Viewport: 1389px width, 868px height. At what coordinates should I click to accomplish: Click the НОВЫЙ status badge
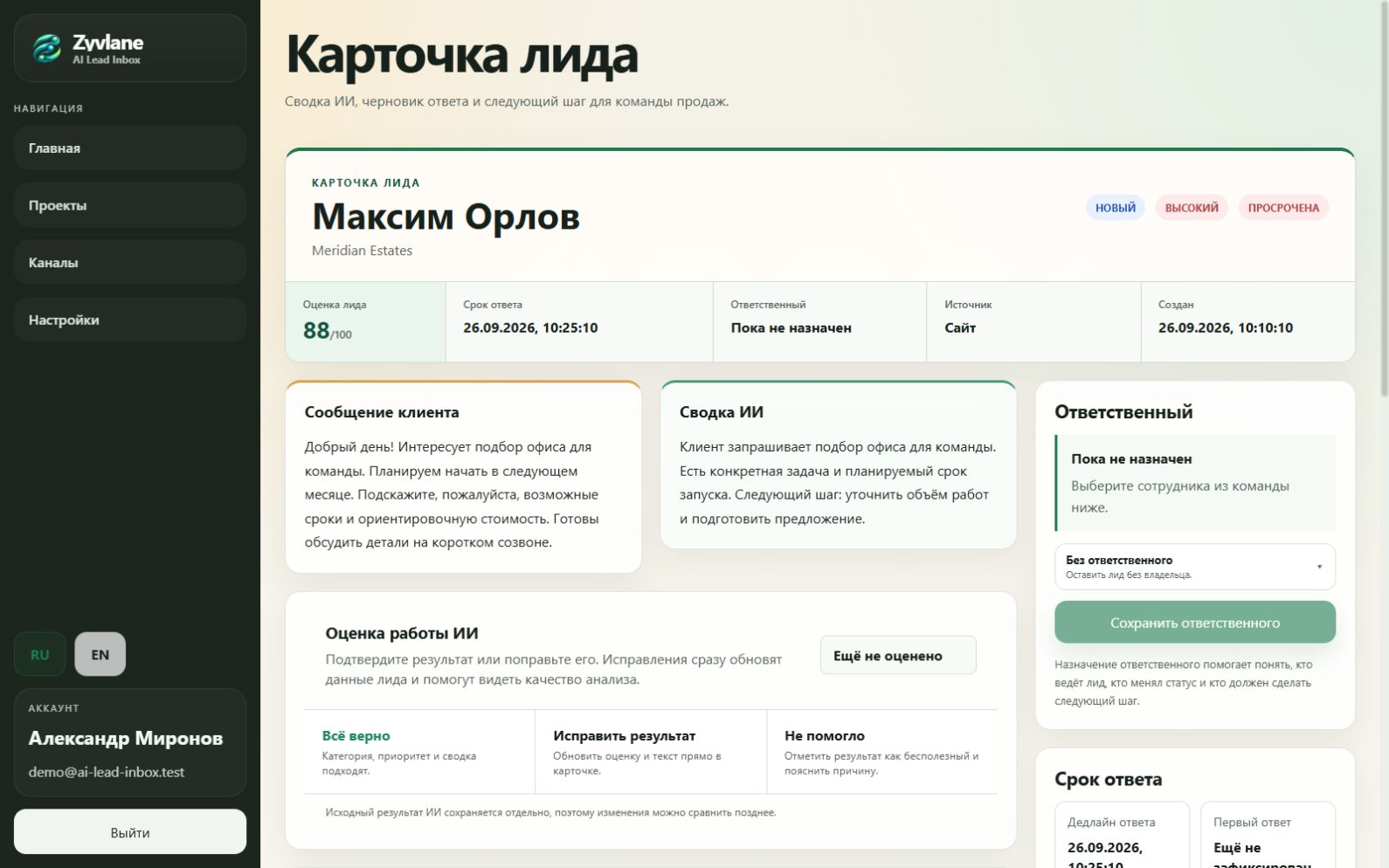(1116, 208)
